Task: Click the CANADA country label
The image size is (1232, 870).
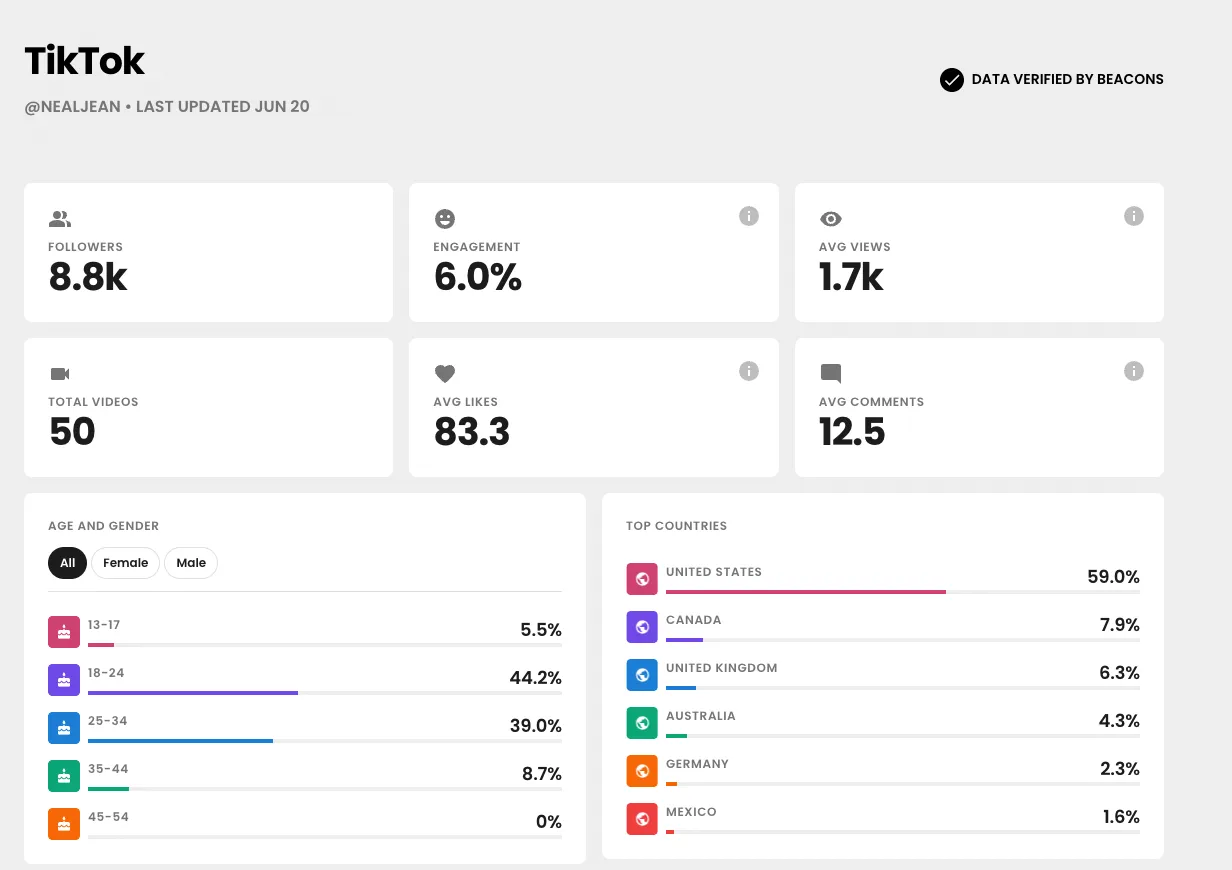Action: pos(694,620)
